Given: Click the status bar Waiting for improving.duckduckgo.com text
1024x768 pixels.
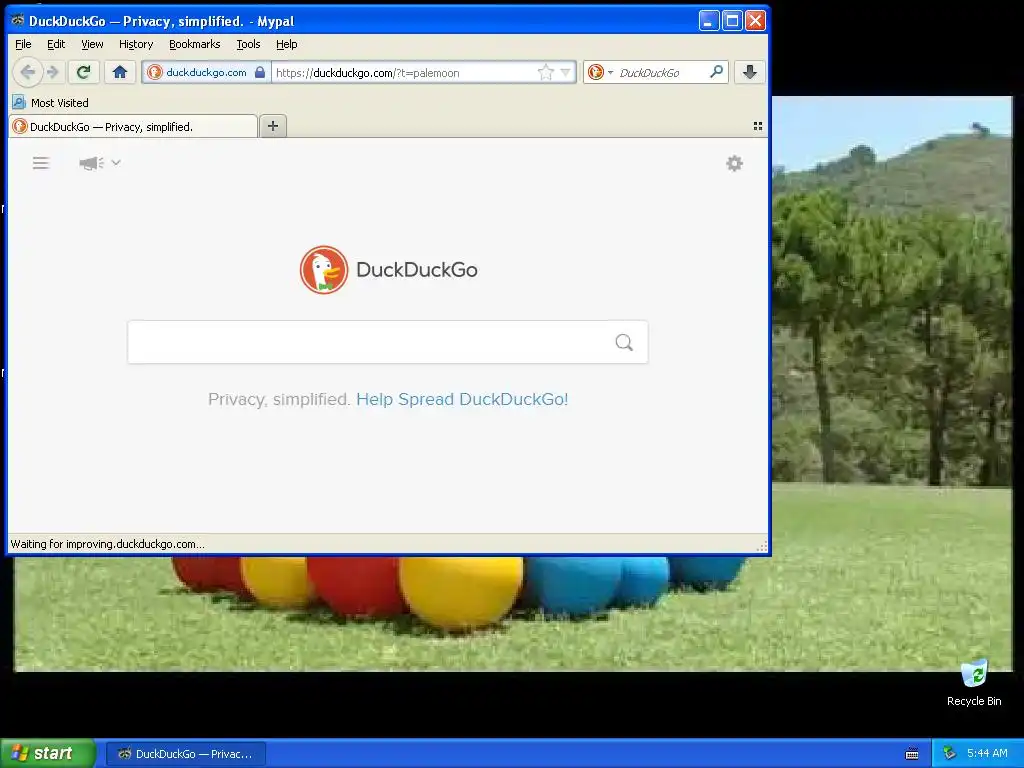Looking at the screenshot, I should (x=108, y=544).
